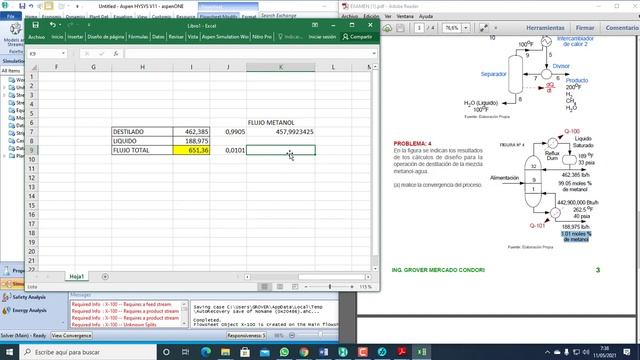This screenshot has width=640, height=360.
Task: Select the DESTILADO cell
Action: click(x=142, y=132)
